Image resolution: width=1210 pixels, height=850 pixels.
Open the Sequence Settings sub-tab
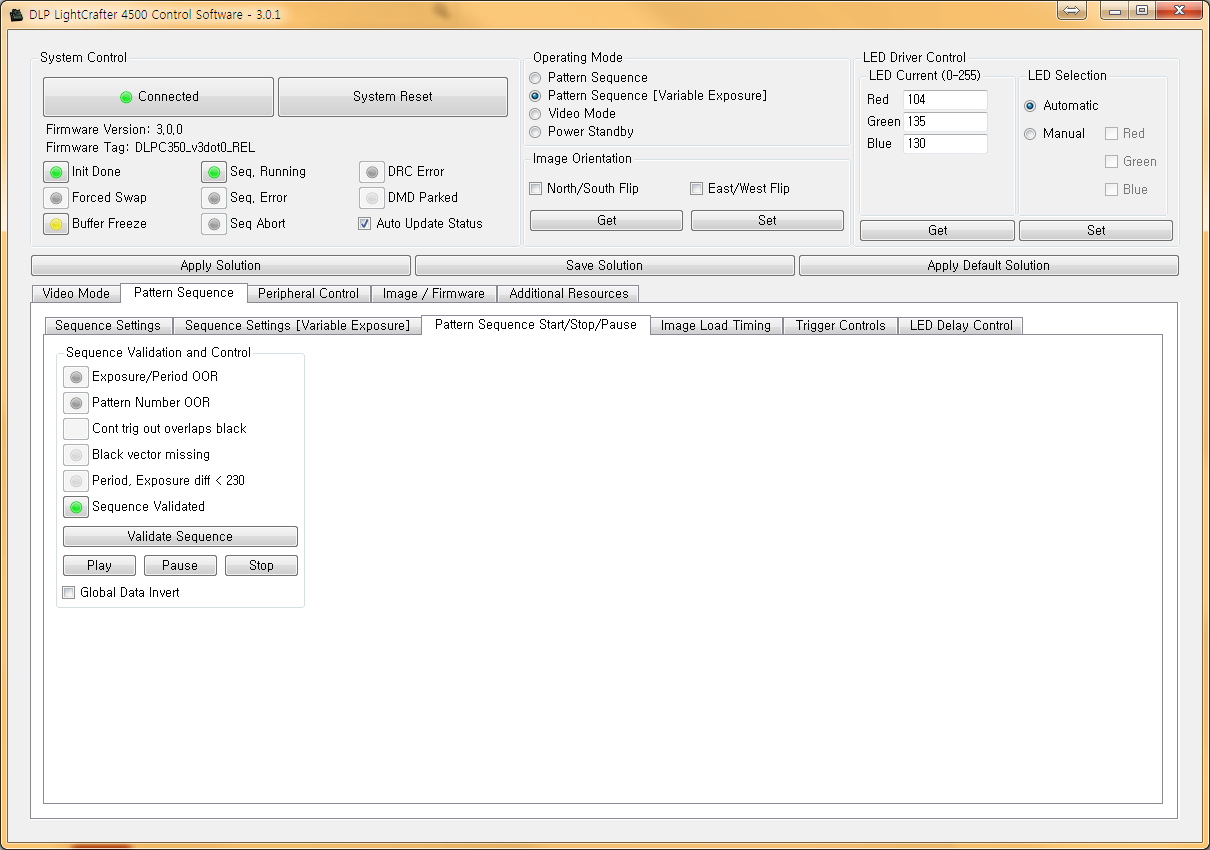click(x=108, y=326)
